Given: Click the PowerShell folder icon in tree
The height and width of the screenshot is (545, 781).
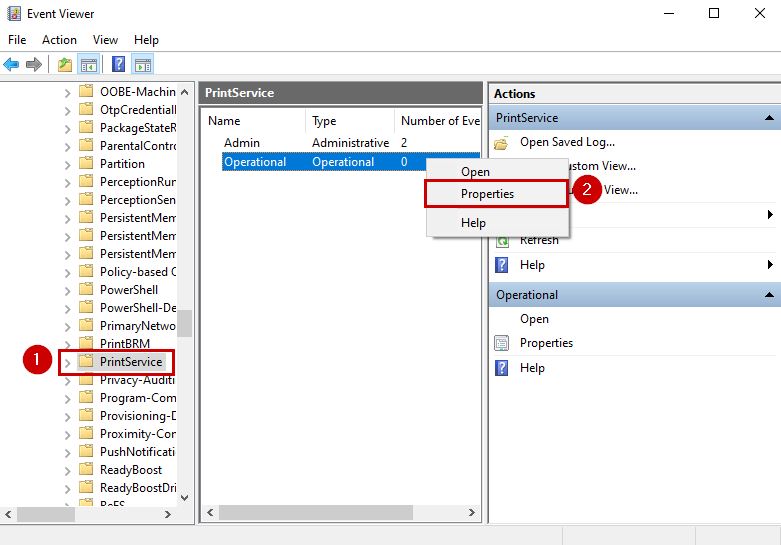Looking at the screenshot, I should click(x=86, y=289).
